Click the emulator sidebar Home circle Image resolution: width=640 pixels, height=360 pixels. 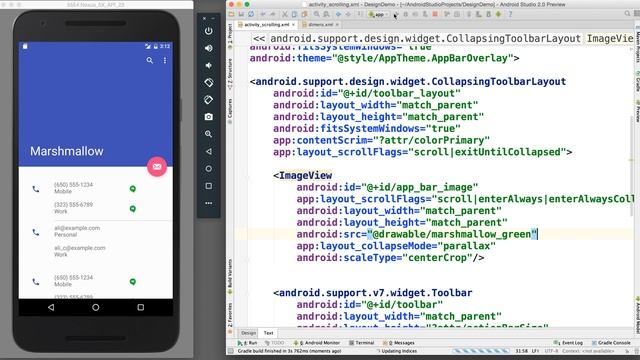point(209,169)
